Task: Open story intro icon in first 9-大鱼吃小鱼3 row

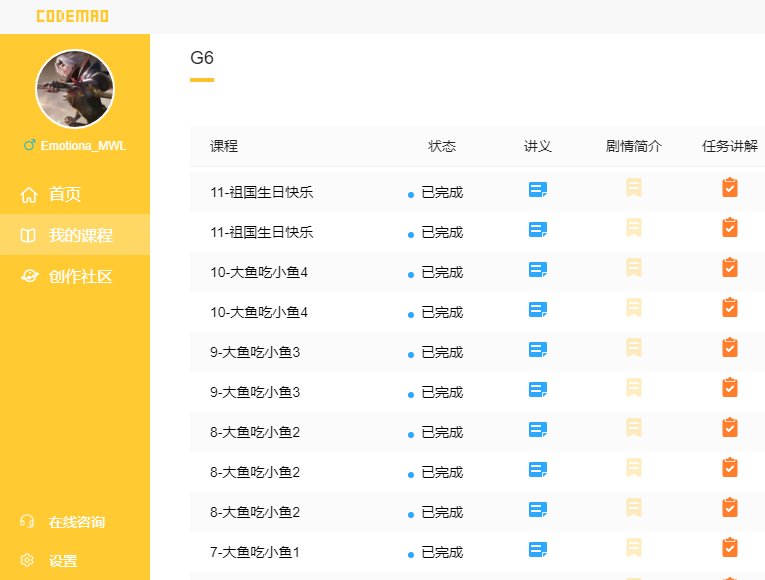Action: (634, 347)
